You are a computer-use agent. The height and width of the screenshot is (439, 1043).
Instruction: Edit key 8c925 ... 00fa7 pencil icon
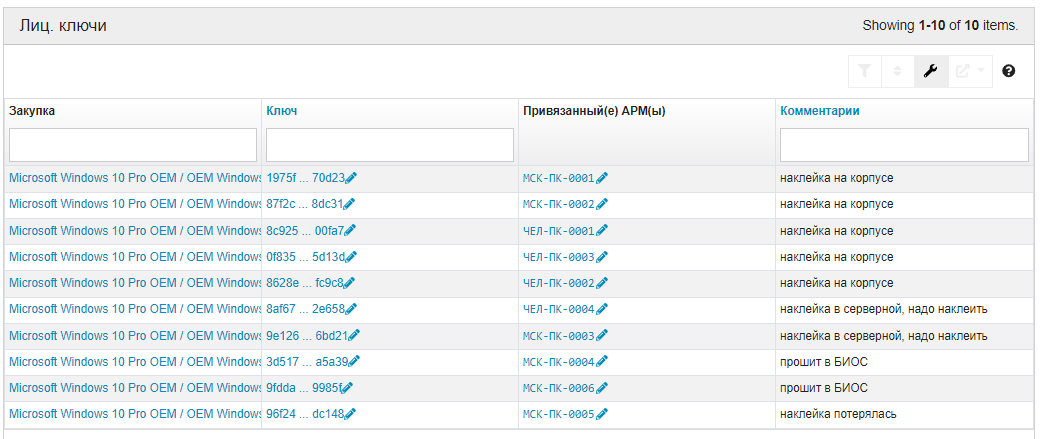click(x=350, y=231)
